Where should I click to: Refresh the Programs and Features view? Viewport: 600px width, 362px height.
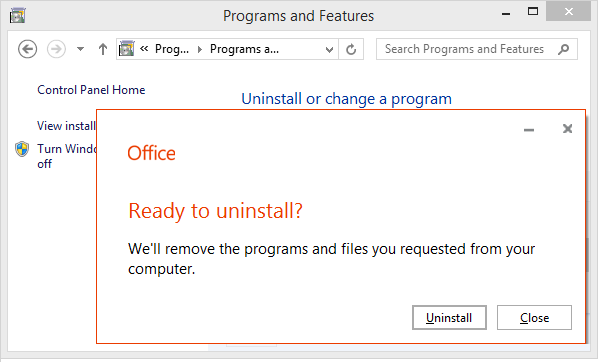point(351,49)
